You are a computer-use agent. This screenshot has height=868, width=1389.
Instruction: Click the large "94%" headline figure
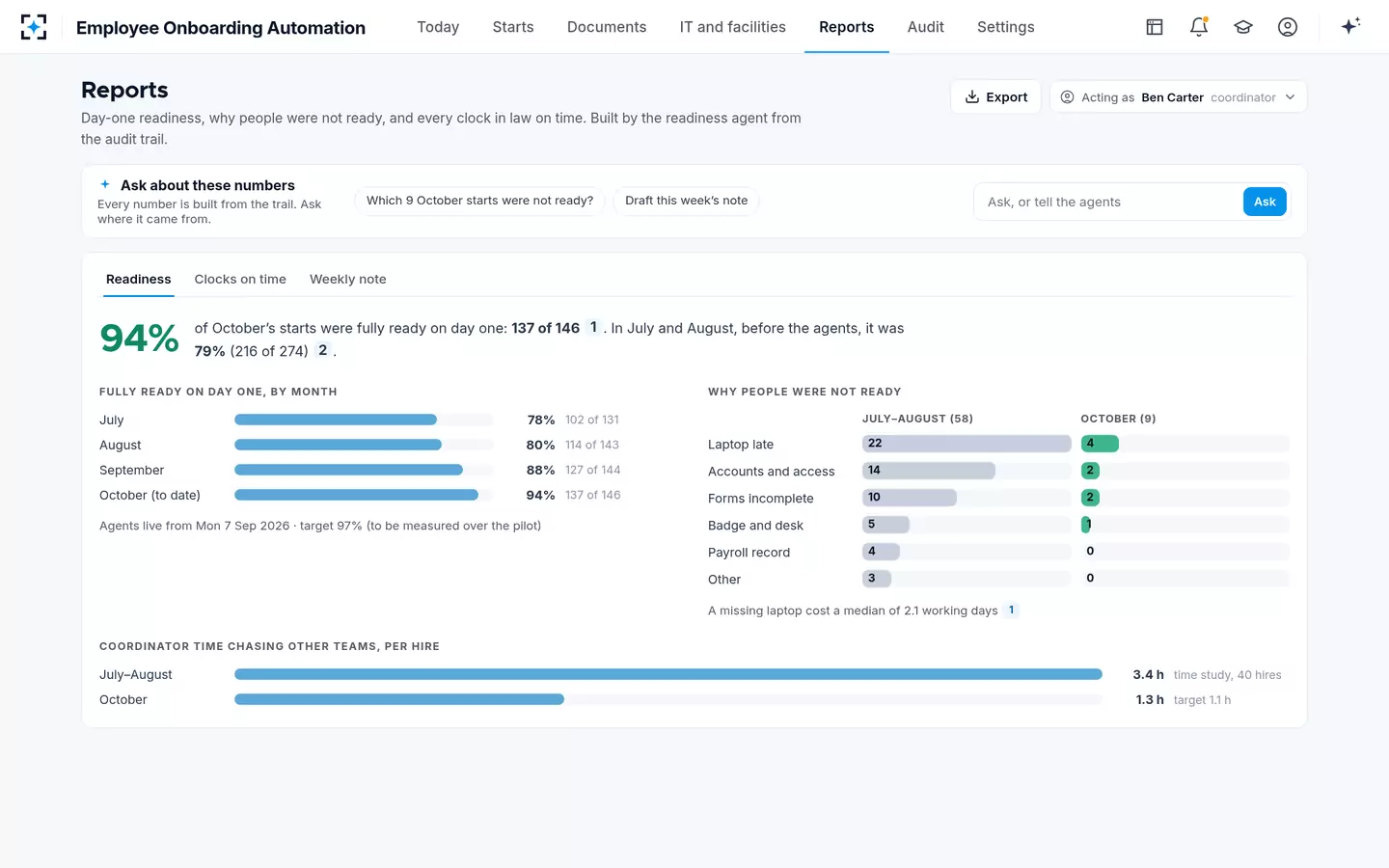click(x=140, y=339)
